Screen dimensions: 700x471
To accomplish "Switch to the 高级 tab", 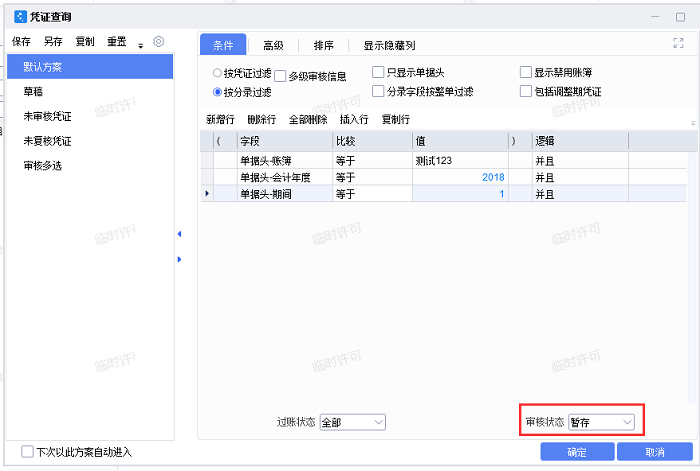I will coord(273,45).
